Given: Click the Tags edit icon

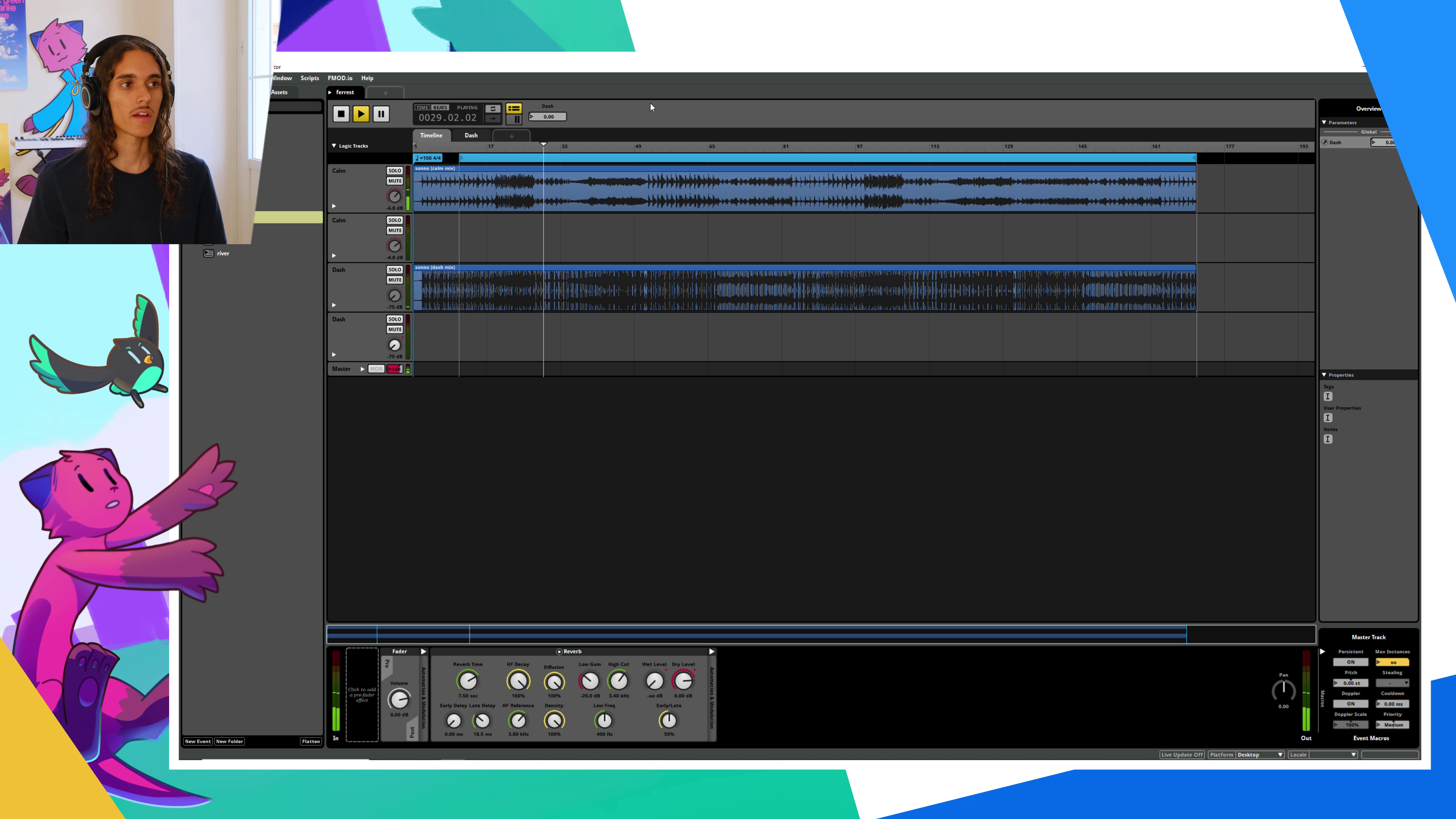Looking at the screenshot, I should pyautogui.click(x=1328, y=397).
